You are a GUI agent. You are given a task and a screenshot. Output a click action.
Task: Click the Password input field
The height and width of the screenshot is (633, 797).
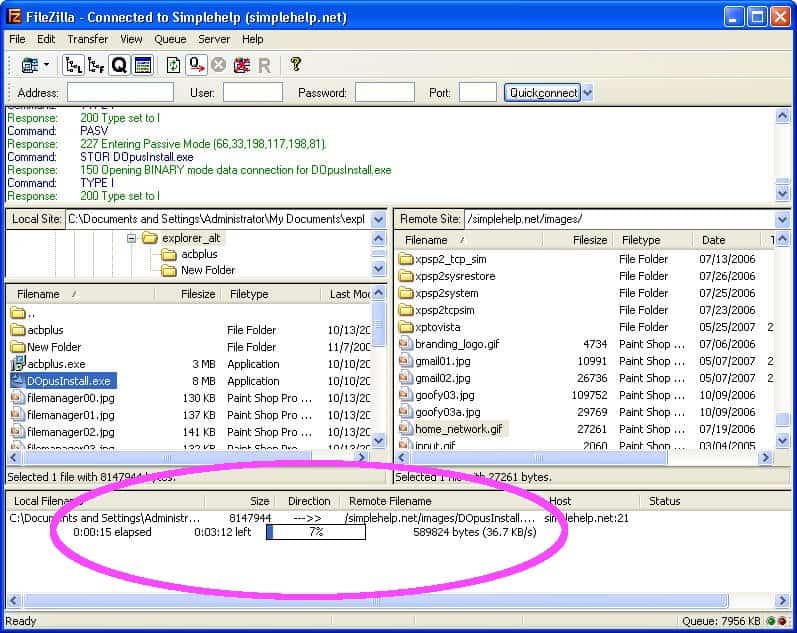pyautogui.click(x=385, y=93)
